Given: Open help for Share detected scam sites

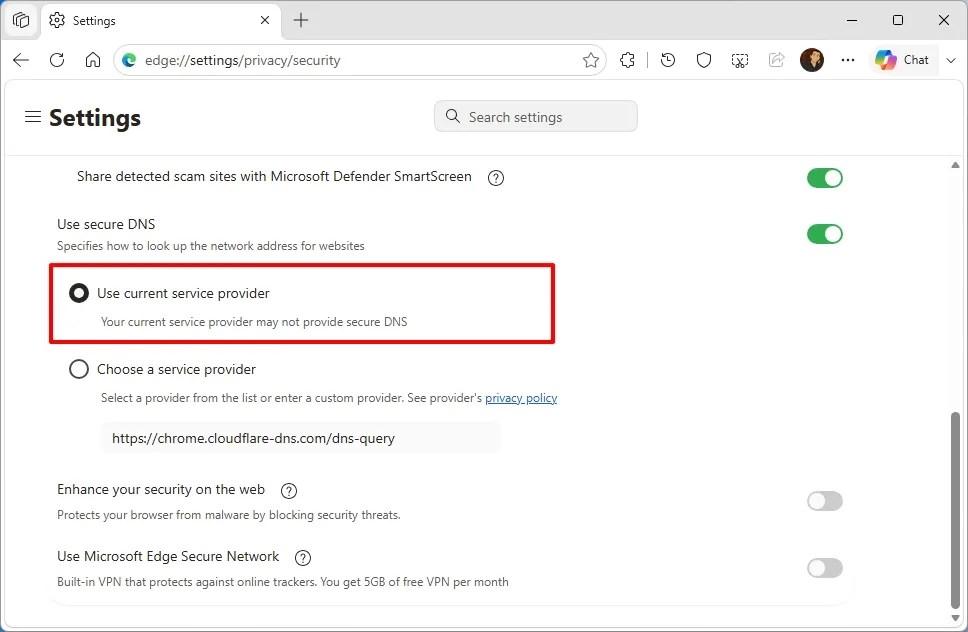Looking at the screenshot, I should point(496,178).
